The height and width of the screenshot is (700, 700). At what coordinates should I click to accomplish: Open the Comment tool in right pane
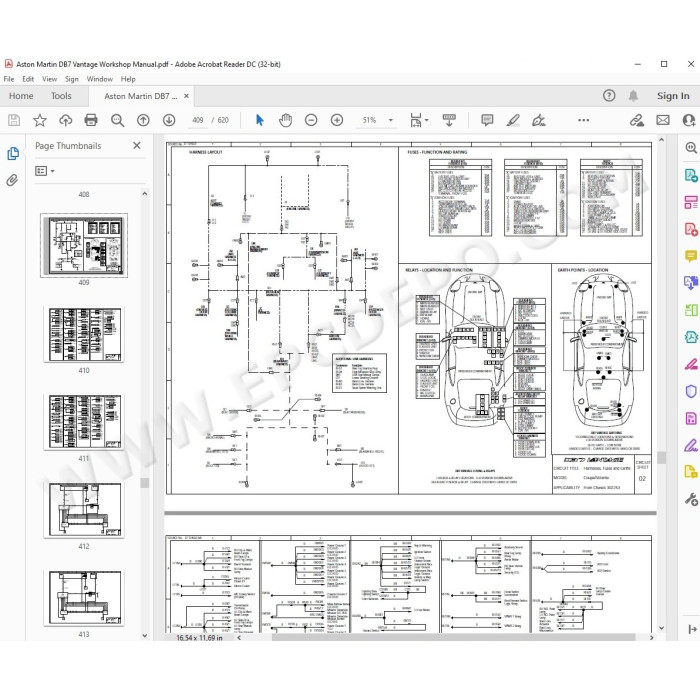691,256
